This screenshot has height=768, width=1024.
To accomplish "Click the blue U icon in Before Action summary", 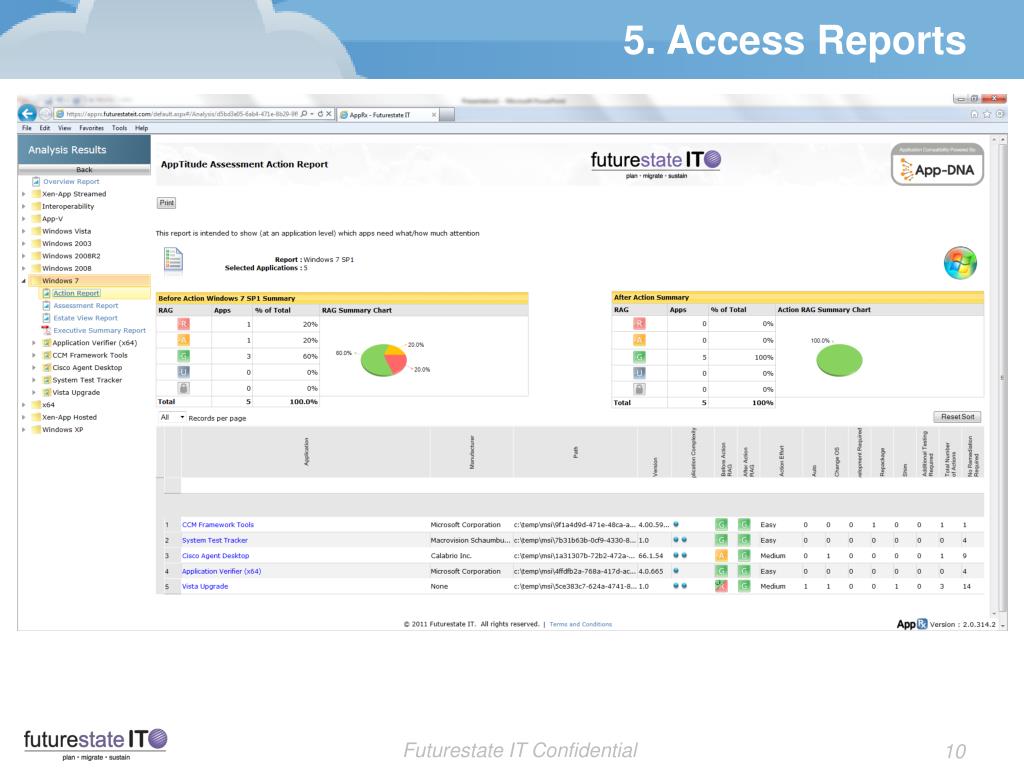I will coord(184,372).
